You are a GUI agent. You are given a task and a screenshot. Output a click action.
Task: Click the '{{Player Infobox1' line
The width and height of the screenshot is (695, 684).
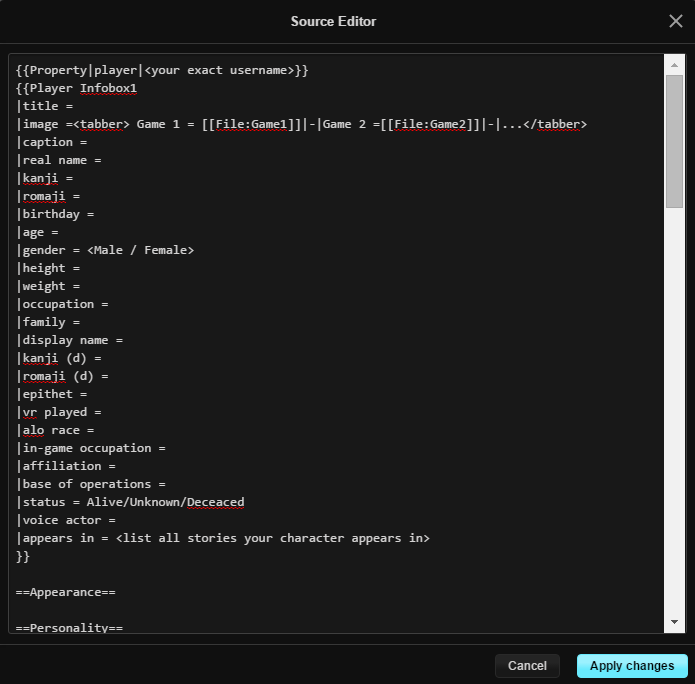pyautogui.click(x=76, y=88)
